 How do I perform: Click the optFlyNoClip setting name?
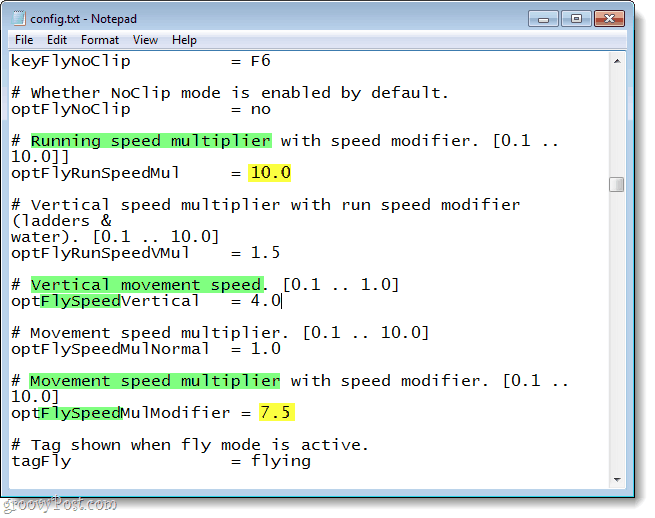click(70, 109)
